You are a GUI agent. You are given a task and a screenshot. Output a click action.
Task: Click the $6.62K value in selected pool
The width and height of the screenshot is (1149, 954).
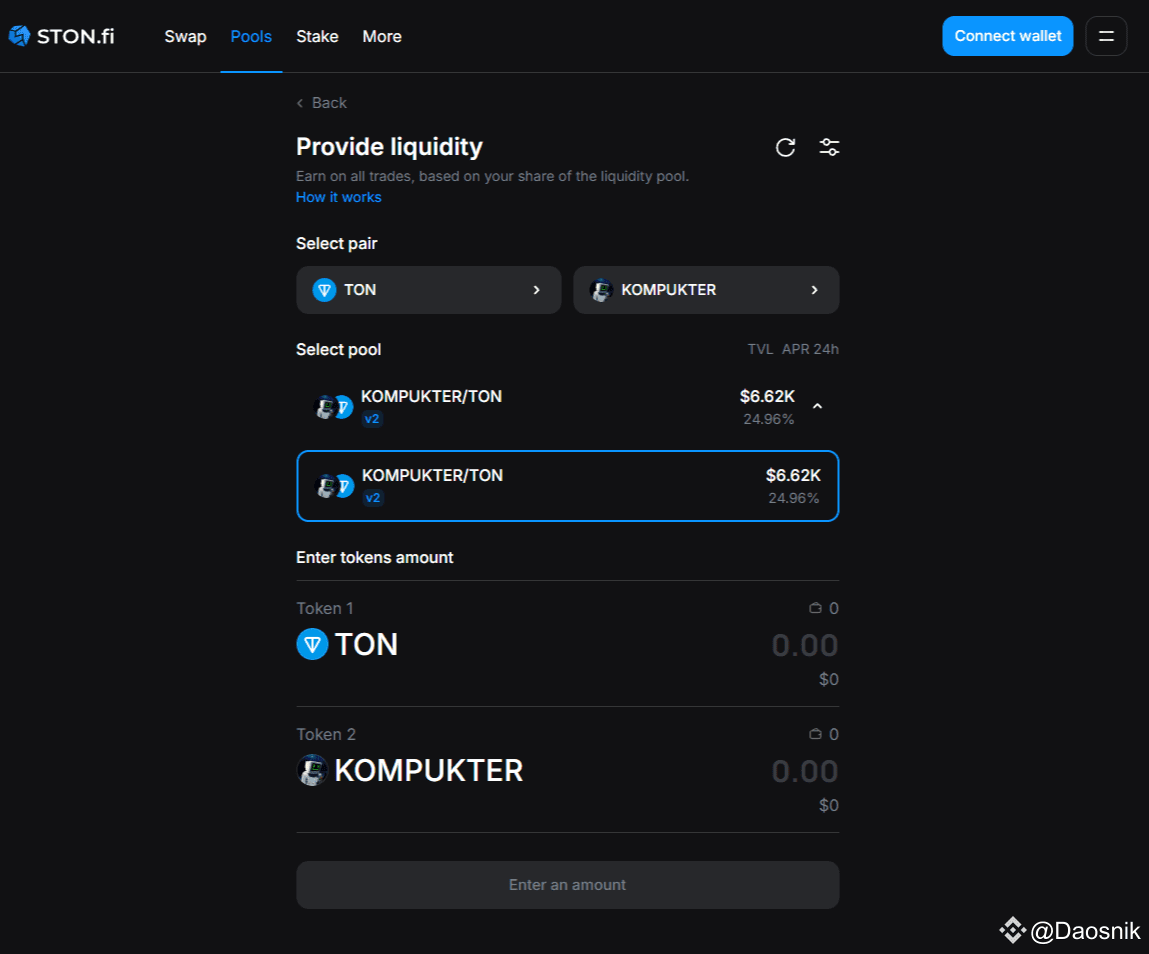click(793, 476)
